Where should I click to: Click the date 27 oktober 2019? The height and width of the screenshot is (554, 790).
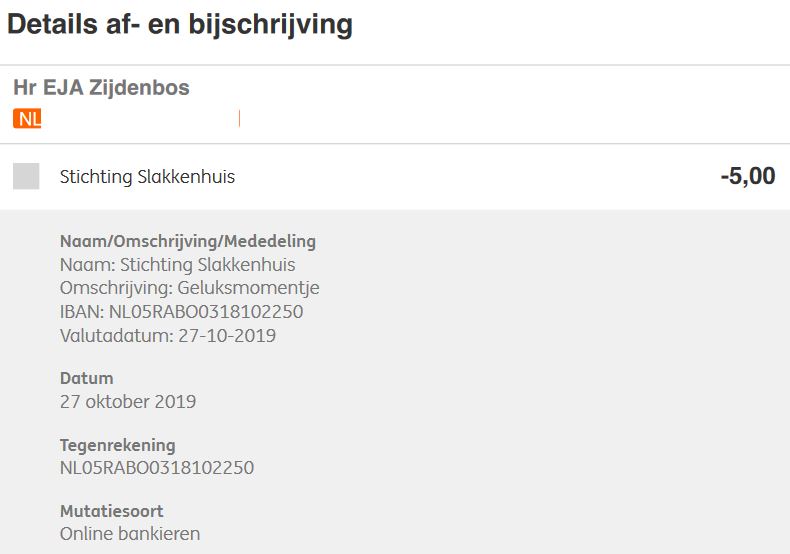[128, 401]
